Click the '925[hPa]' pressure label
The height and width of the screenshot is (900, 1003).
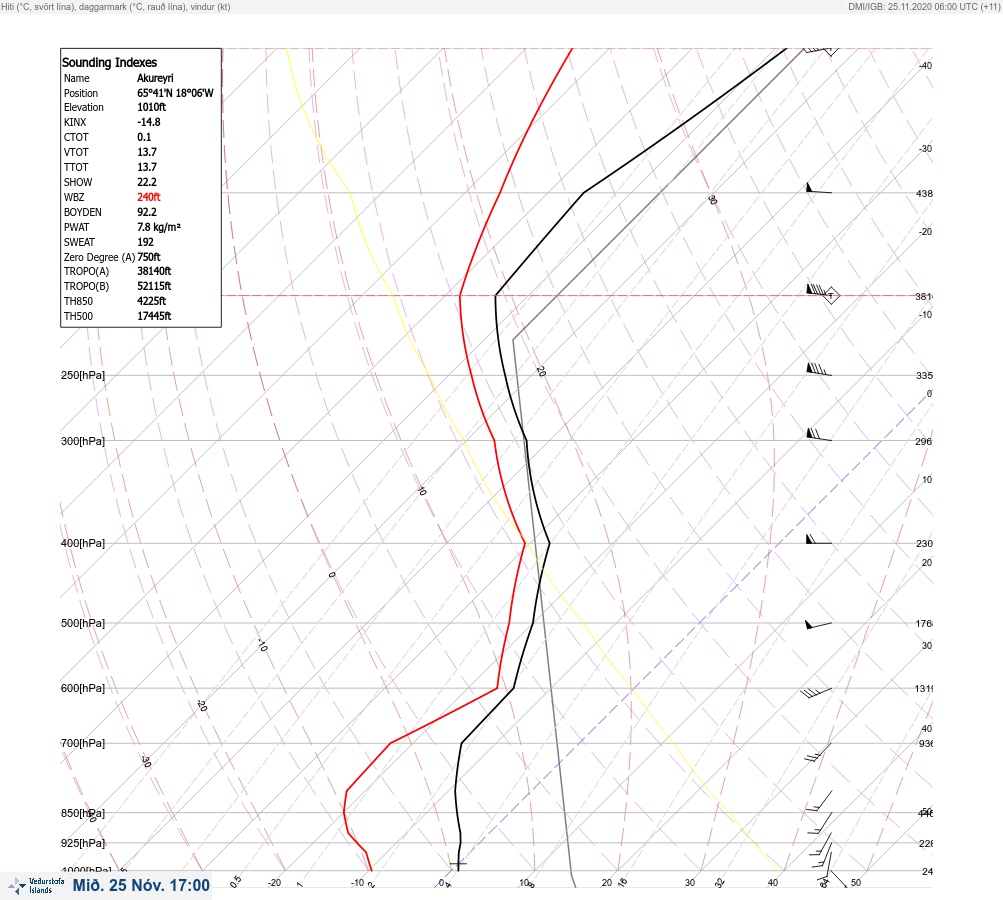(83, 843)
